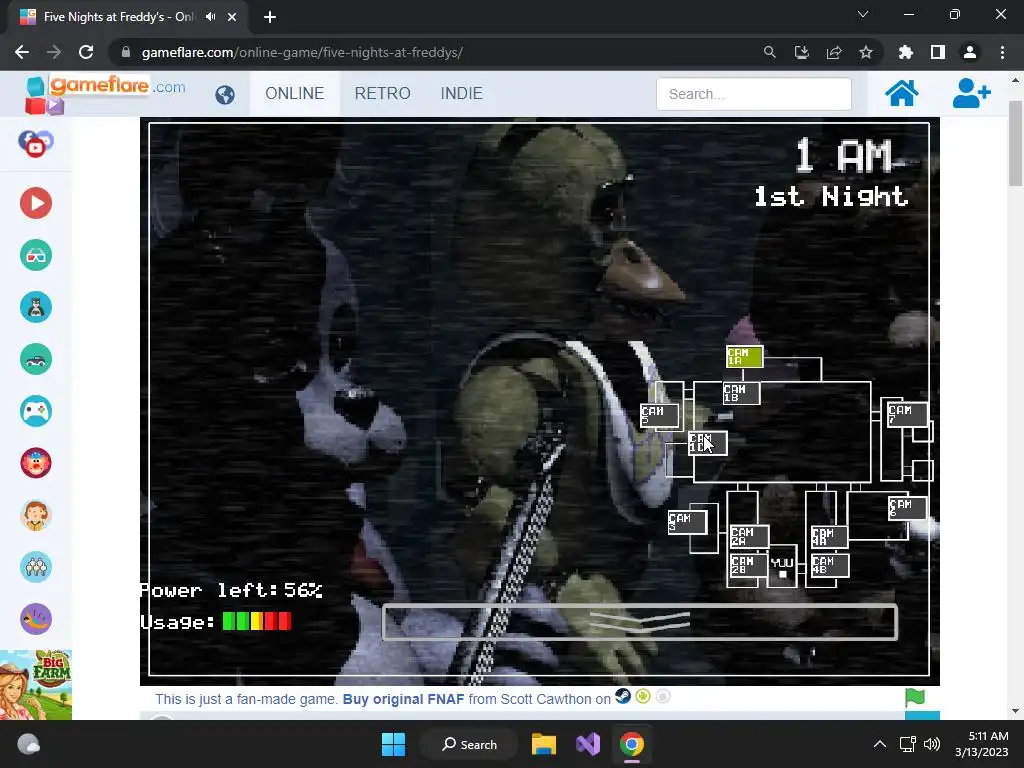Open the car racing games category
This screenshot has height=768, width=1024.
[x=36, y=359]
